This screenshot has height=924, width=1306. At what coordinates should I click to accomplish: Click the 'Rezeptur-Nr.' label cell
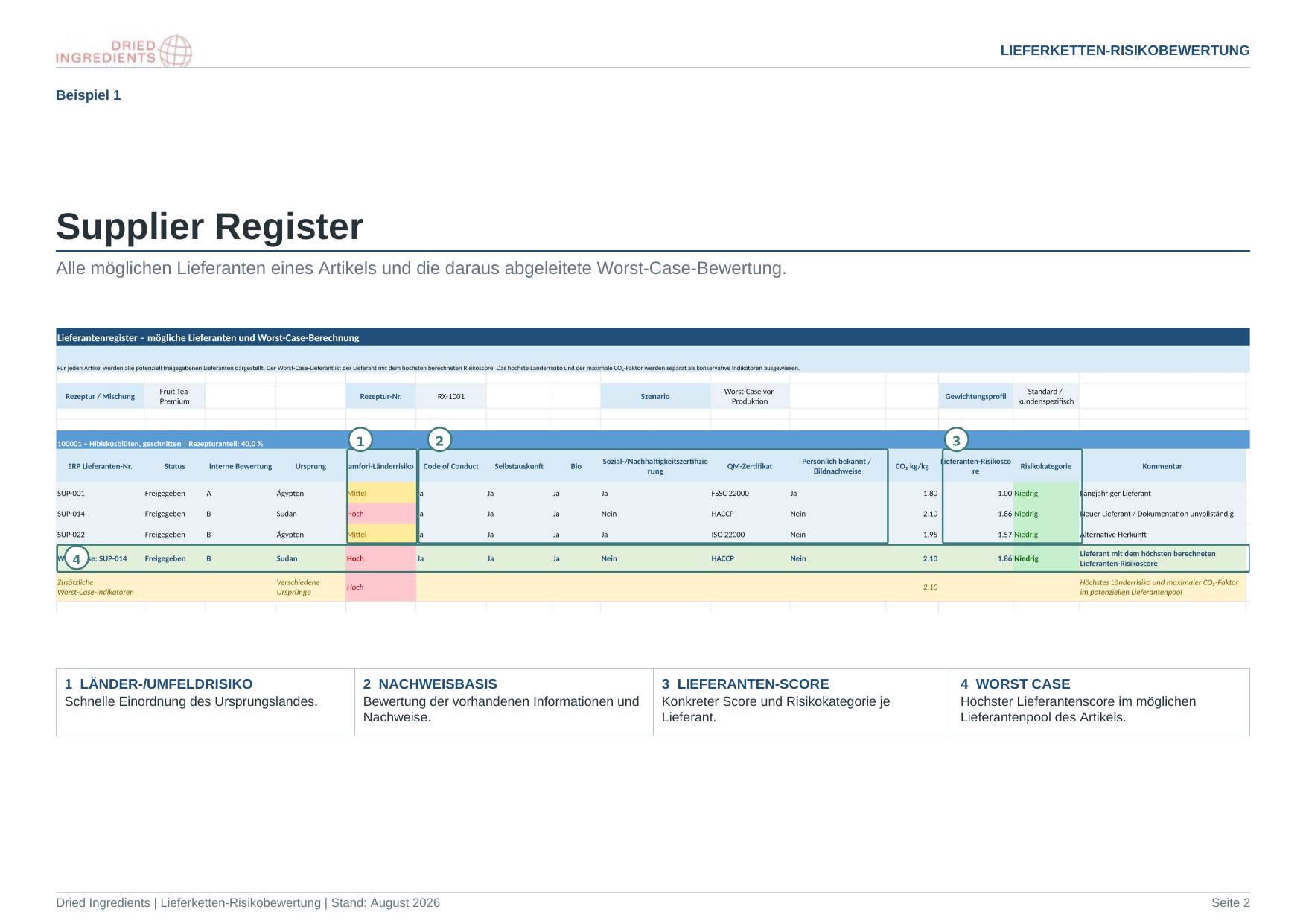[380, 396]
